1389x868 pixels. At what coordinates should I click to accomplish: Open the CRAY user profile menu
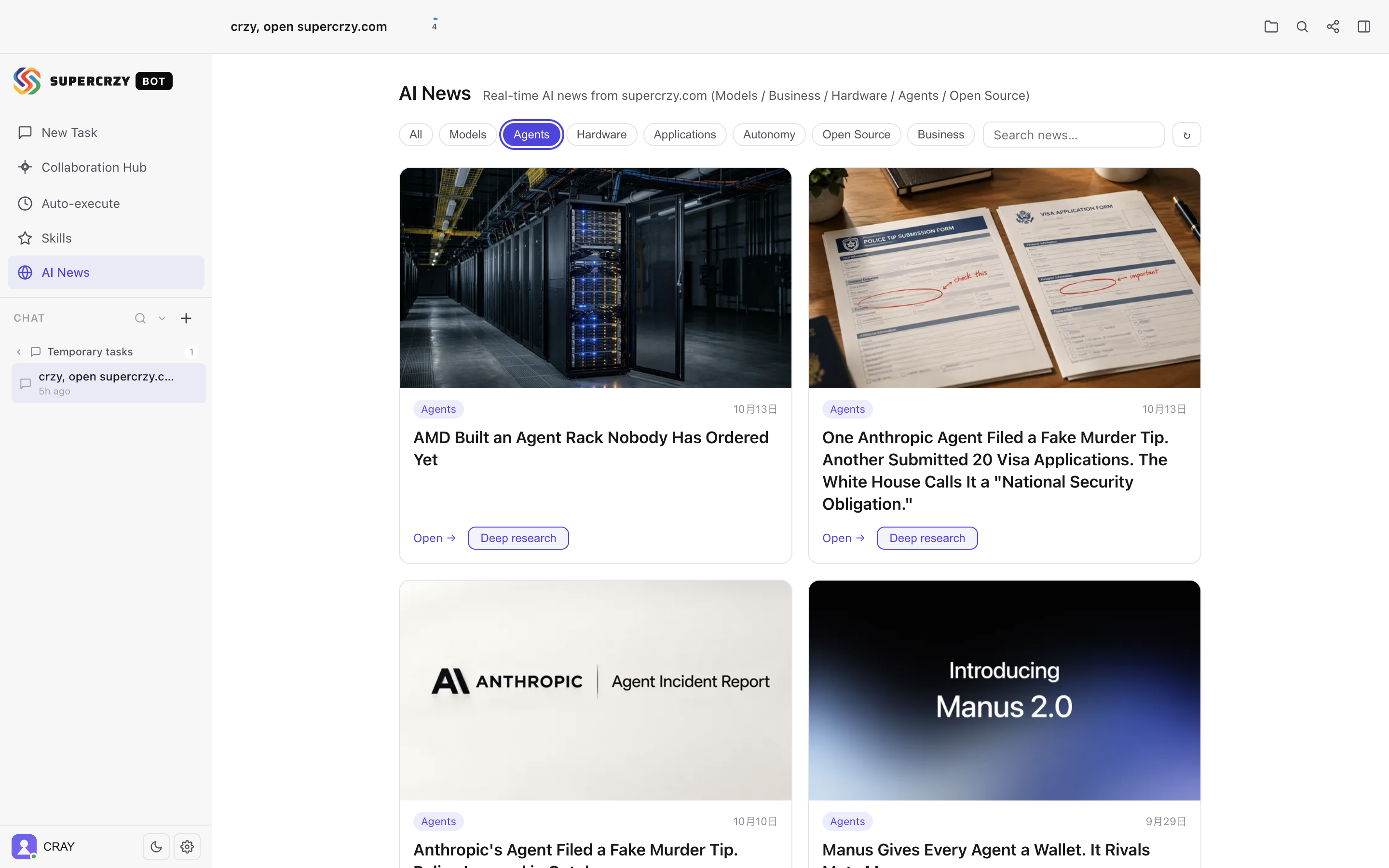[x=43, y=846]
